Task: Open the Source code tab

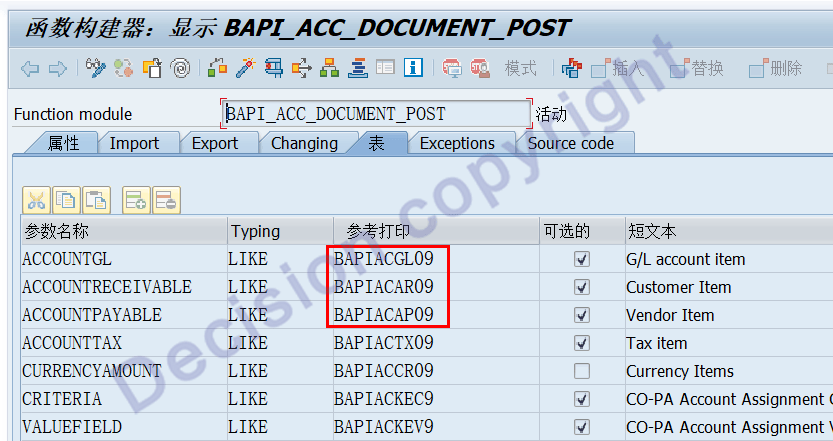Action: (x=571, y=143)
